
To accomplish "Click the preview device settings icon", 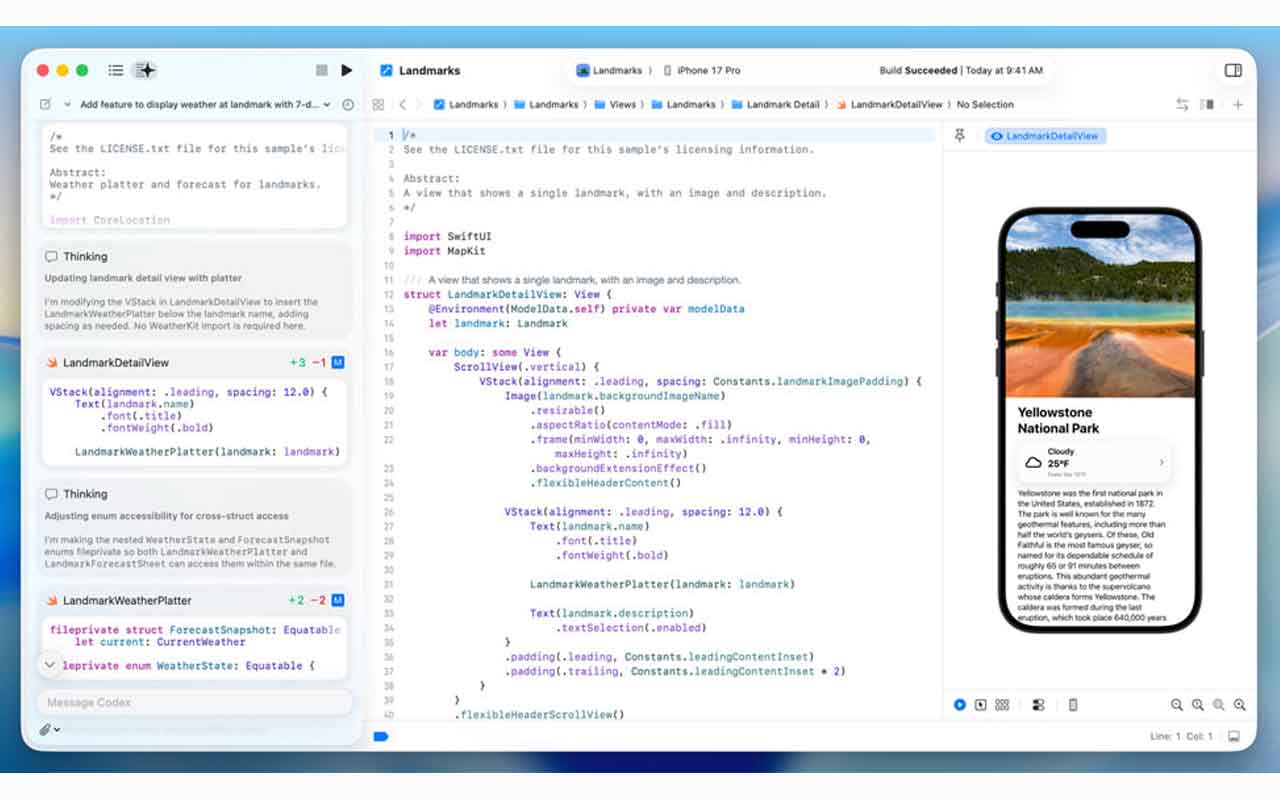I will (x=1072, y=705).
